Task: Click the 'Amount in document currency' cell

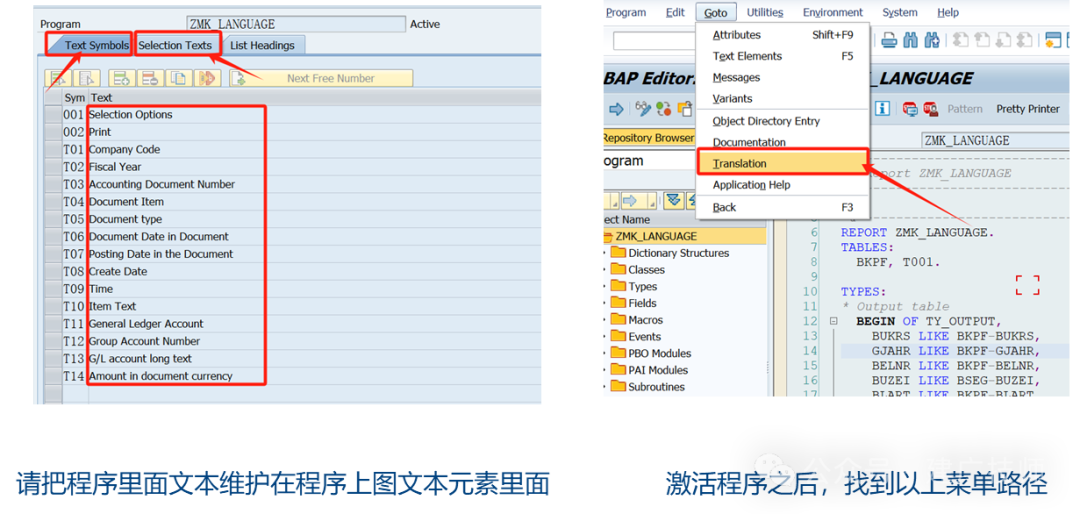Action: click(x=160, y=376)
